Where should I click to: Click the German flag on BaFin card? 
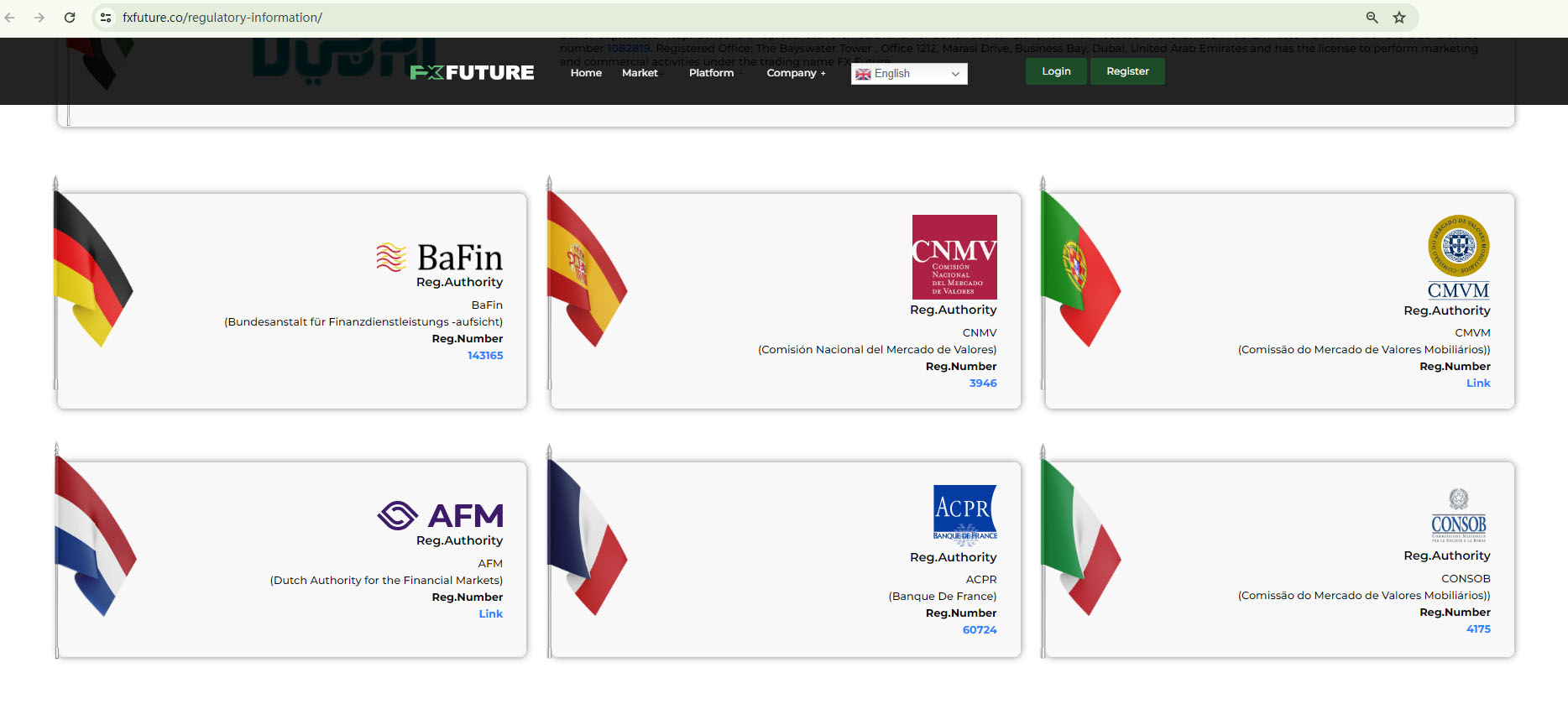point(92,270)
